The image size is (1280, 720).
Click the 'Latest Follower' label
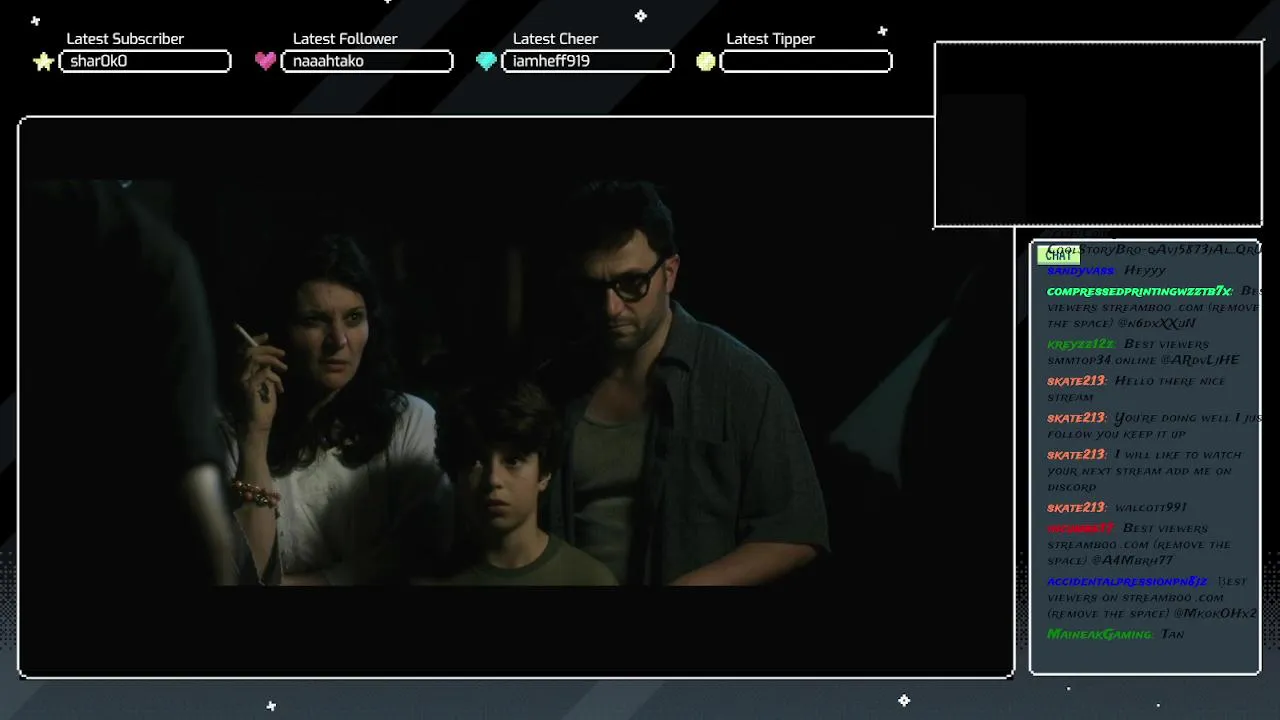(345, 39)
